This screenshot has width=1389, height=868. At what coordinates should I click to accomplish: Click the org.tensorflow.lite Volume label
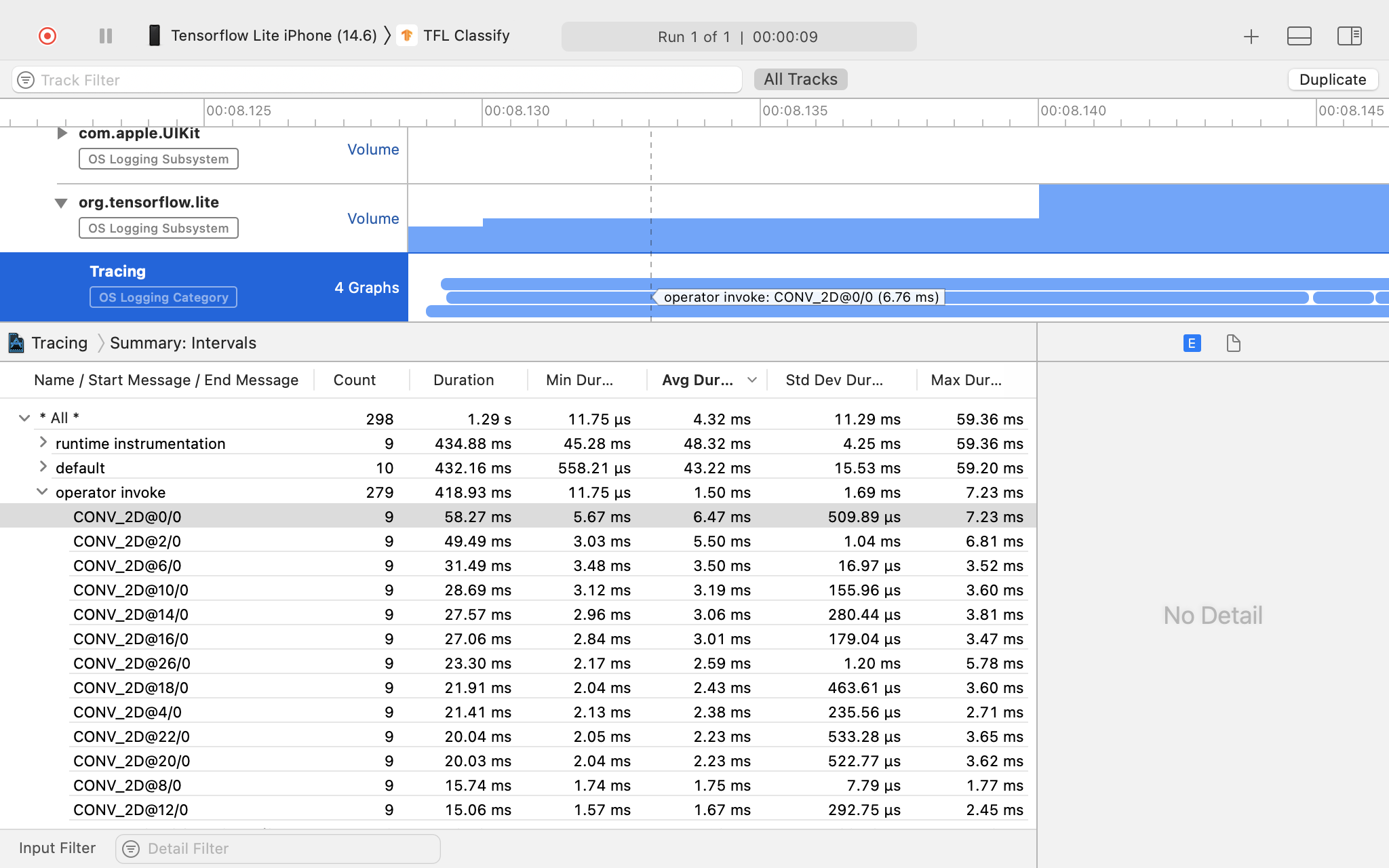click(371, 218)
